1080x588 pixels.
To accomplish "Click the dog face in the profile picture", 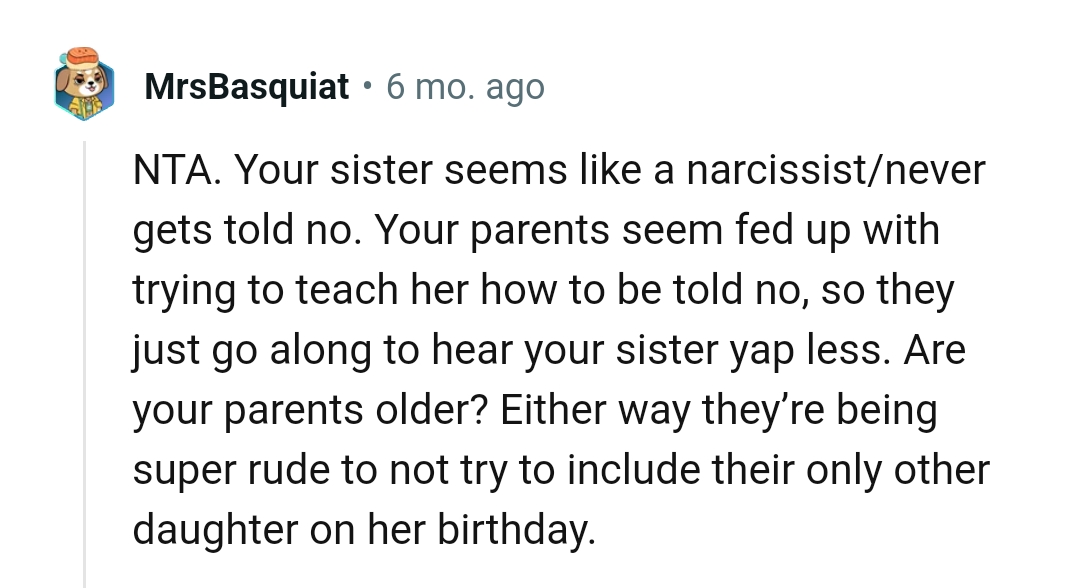I will click(86, 85).
